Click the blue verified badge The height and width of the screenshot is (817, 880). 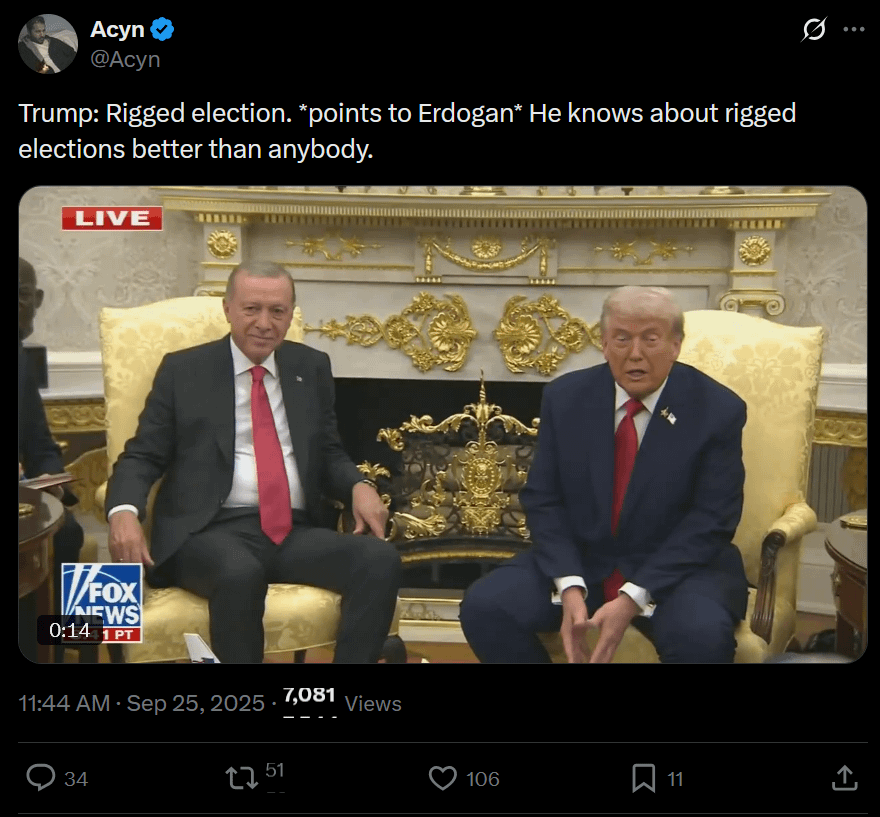[162, 29]
